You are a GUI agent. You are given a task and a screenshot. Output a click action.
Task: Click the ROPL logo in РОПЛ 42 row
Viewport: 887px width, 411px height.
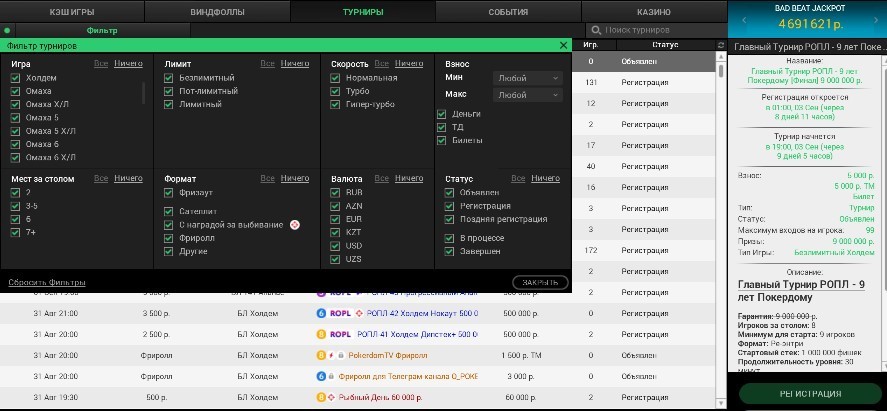point(340,312)
